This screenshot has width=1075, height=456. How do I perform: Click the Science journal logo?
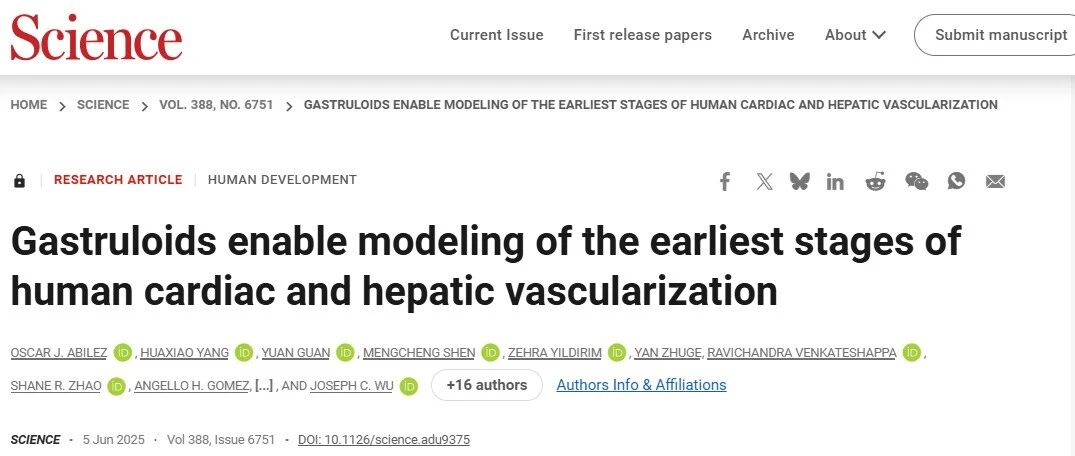pyautogui.click(x=97, y=36)
